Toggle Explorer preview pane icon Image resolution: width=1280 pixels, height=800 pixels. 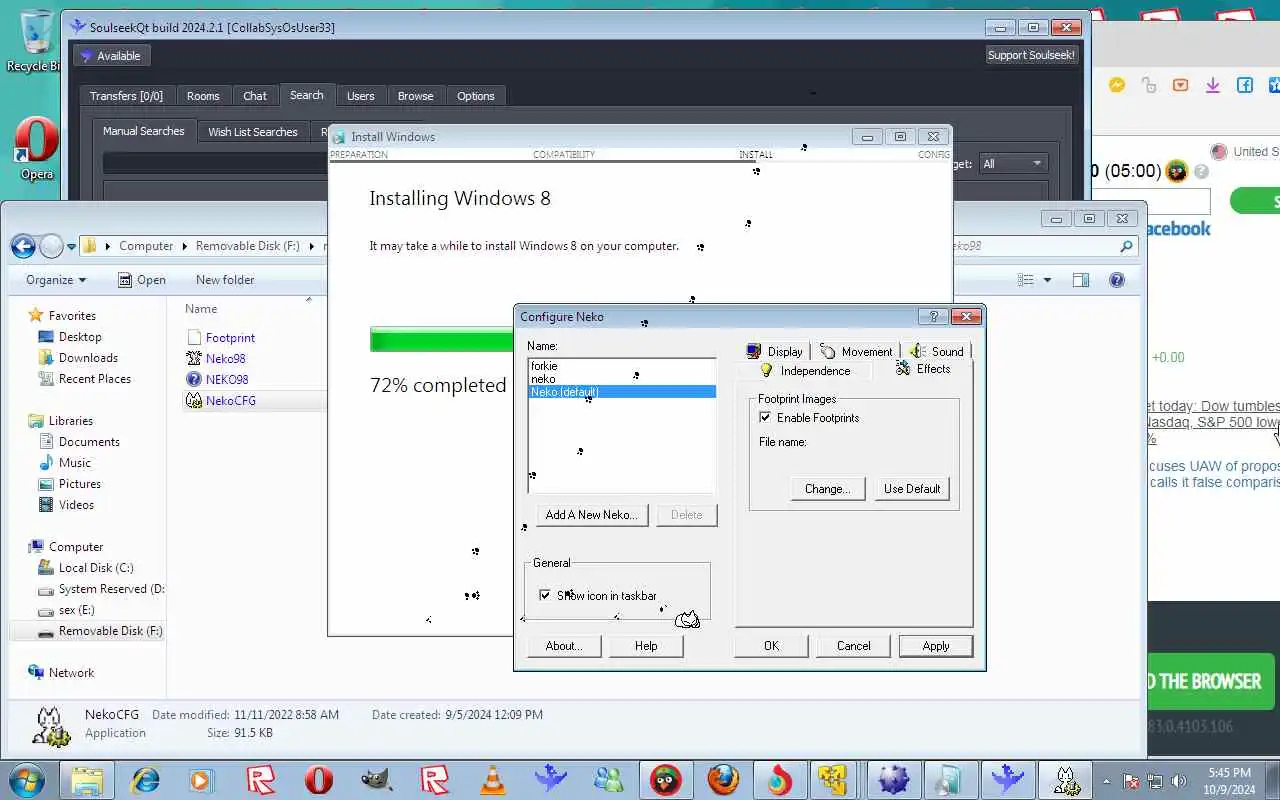coord(1081,280)
